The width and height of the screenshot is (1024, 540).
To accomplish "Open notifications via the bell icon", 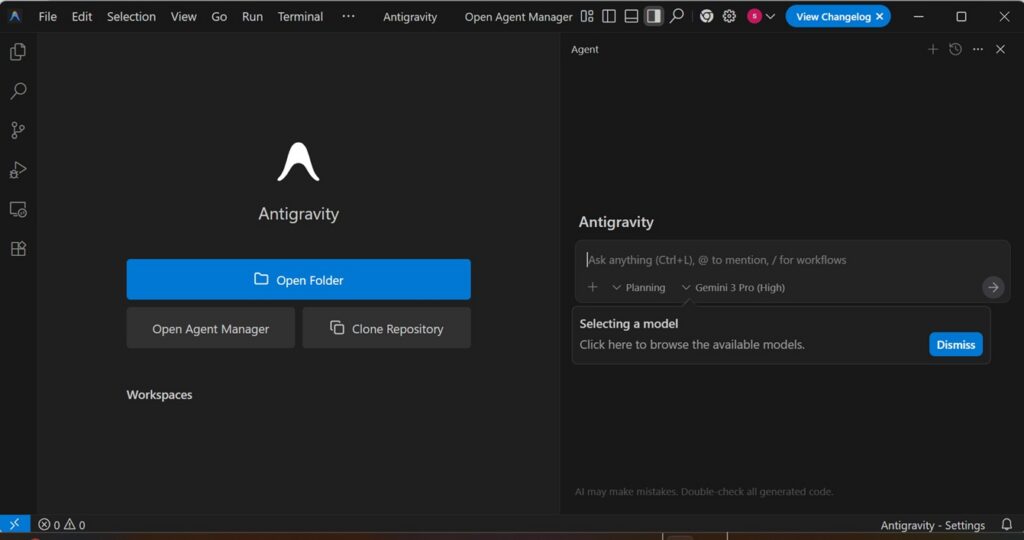I will [1006, 524].
